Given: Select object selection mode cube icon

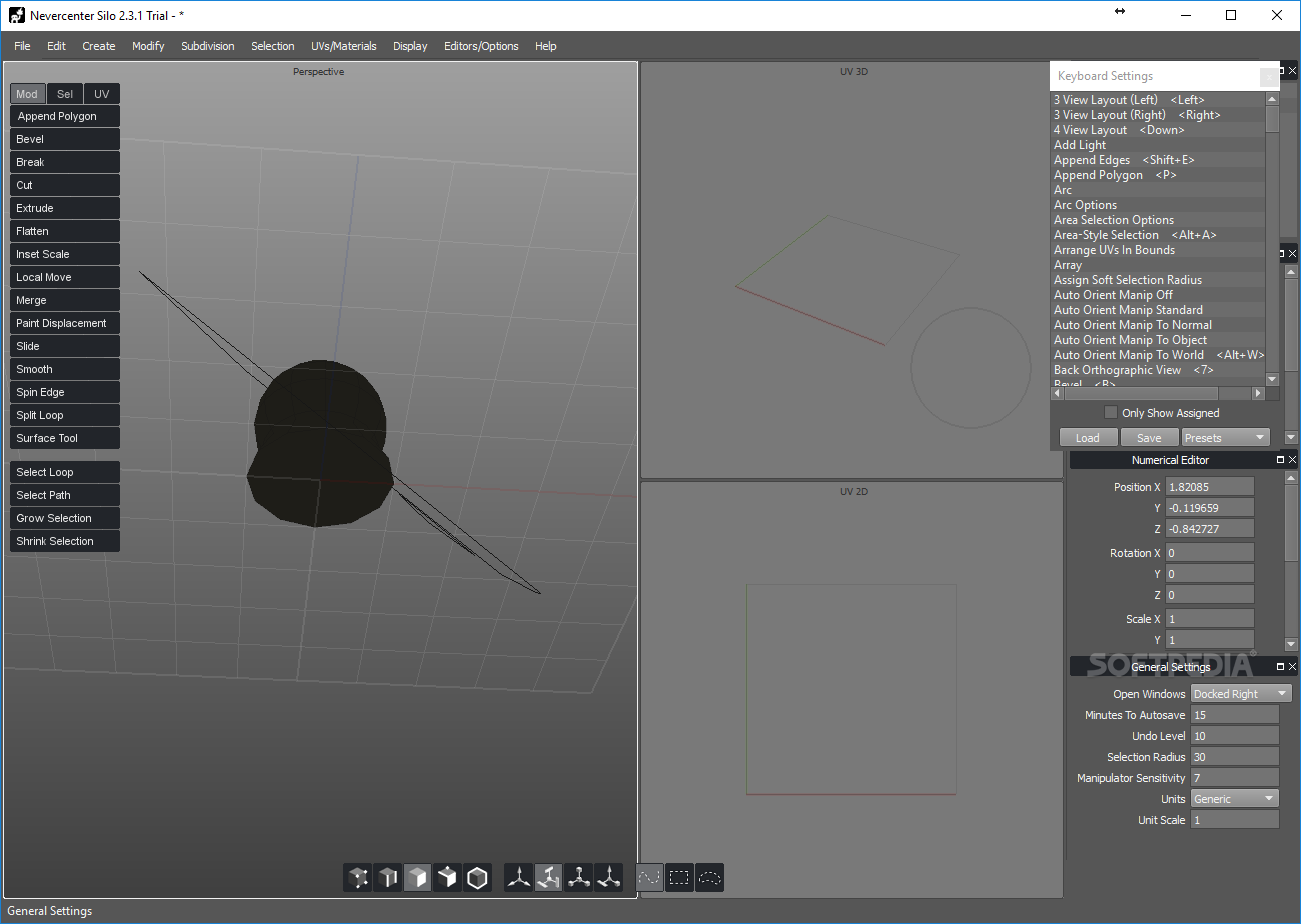Looking at the screenshot, I should coord(448,878).
